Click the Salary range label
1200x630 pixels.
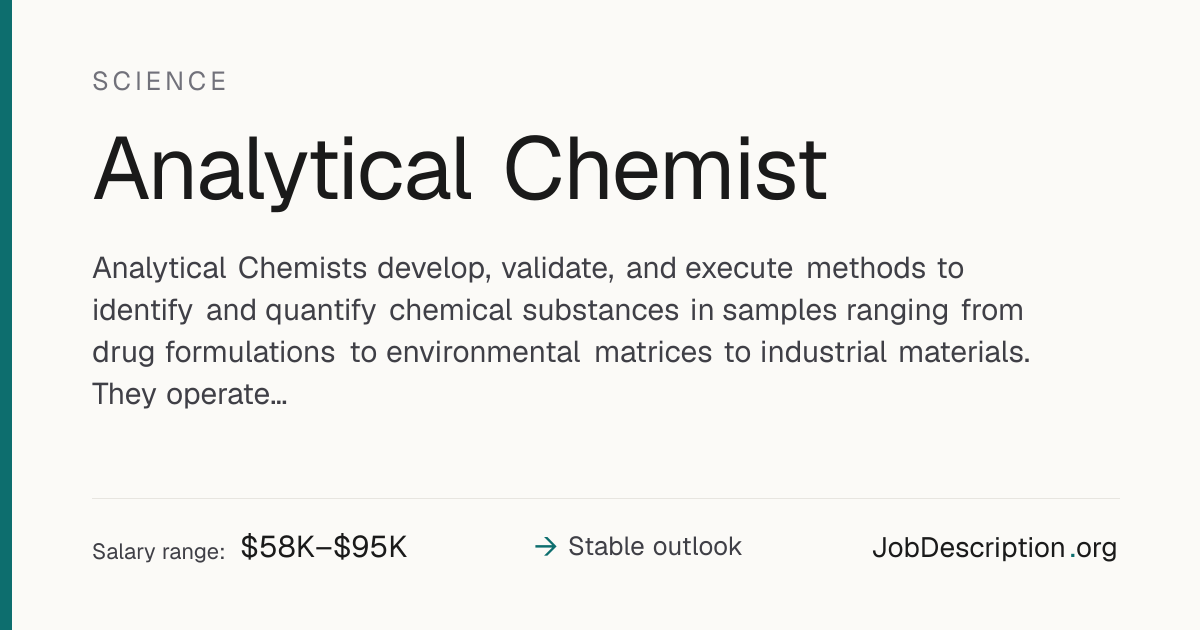[x=158, y=551]
